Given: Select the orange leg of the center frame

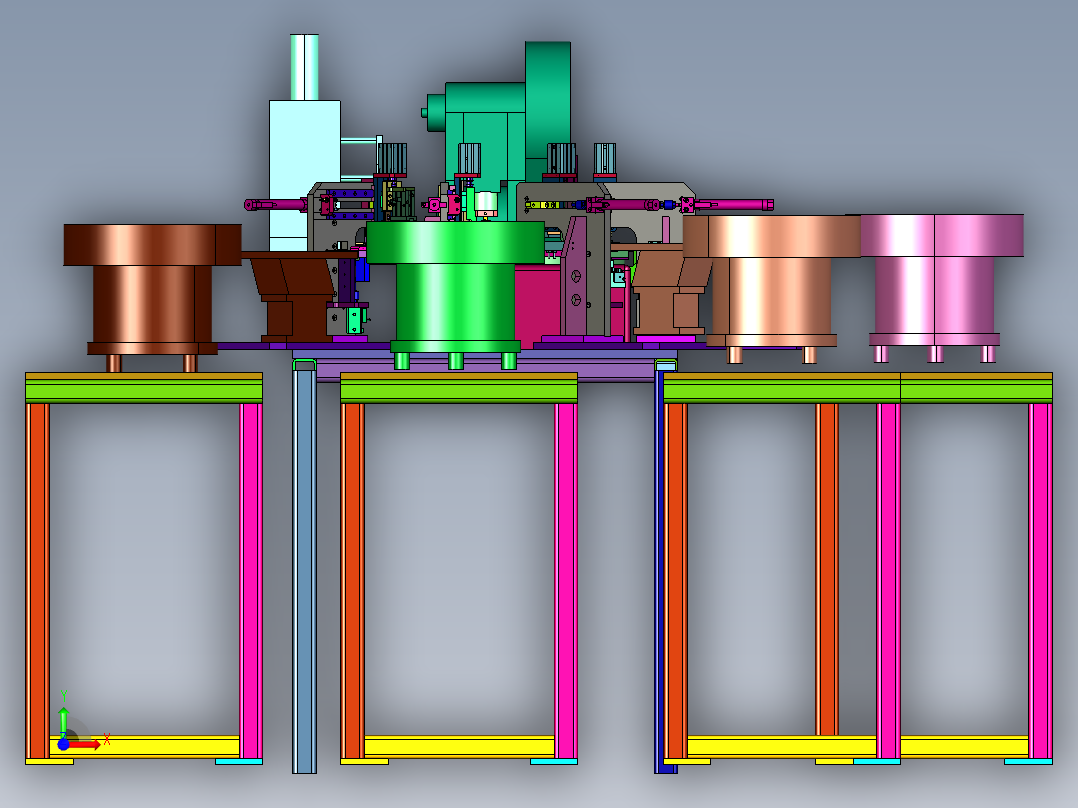Looking at the screenshot, I should click(x=352, y=580).
